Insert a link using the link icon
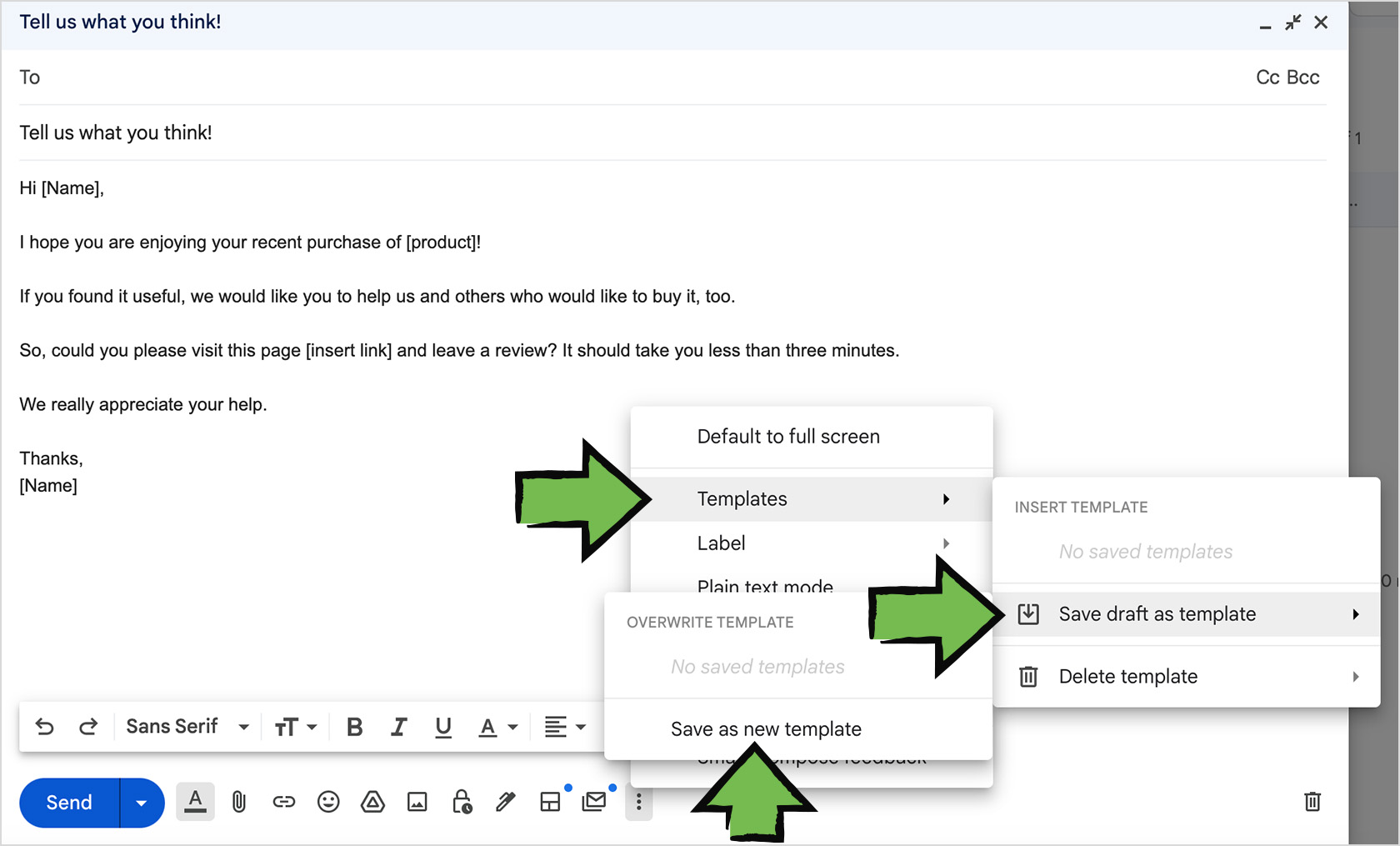 [x=283, y=802]
